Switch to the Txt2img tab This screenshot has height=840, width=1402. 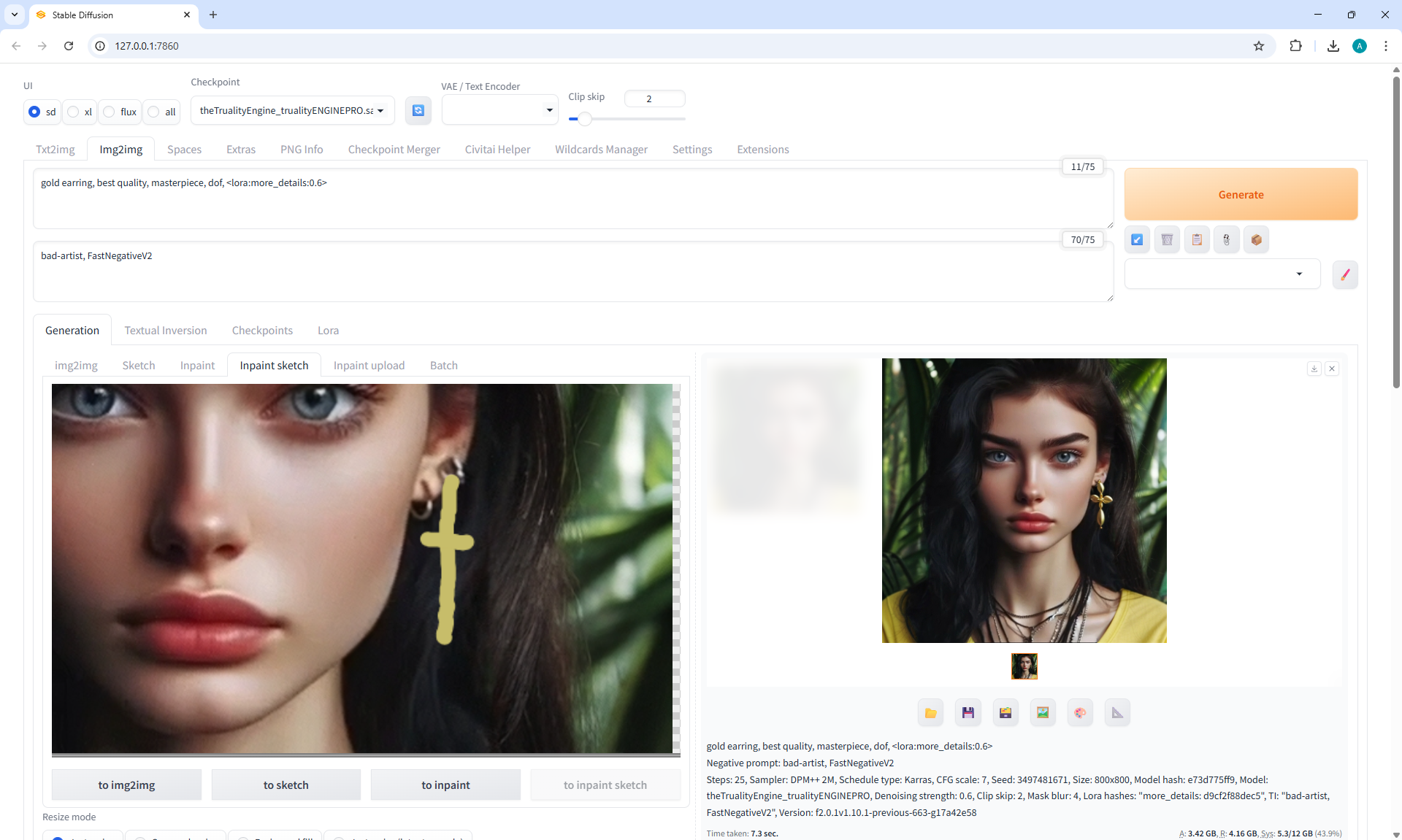[x=55, y=149]
